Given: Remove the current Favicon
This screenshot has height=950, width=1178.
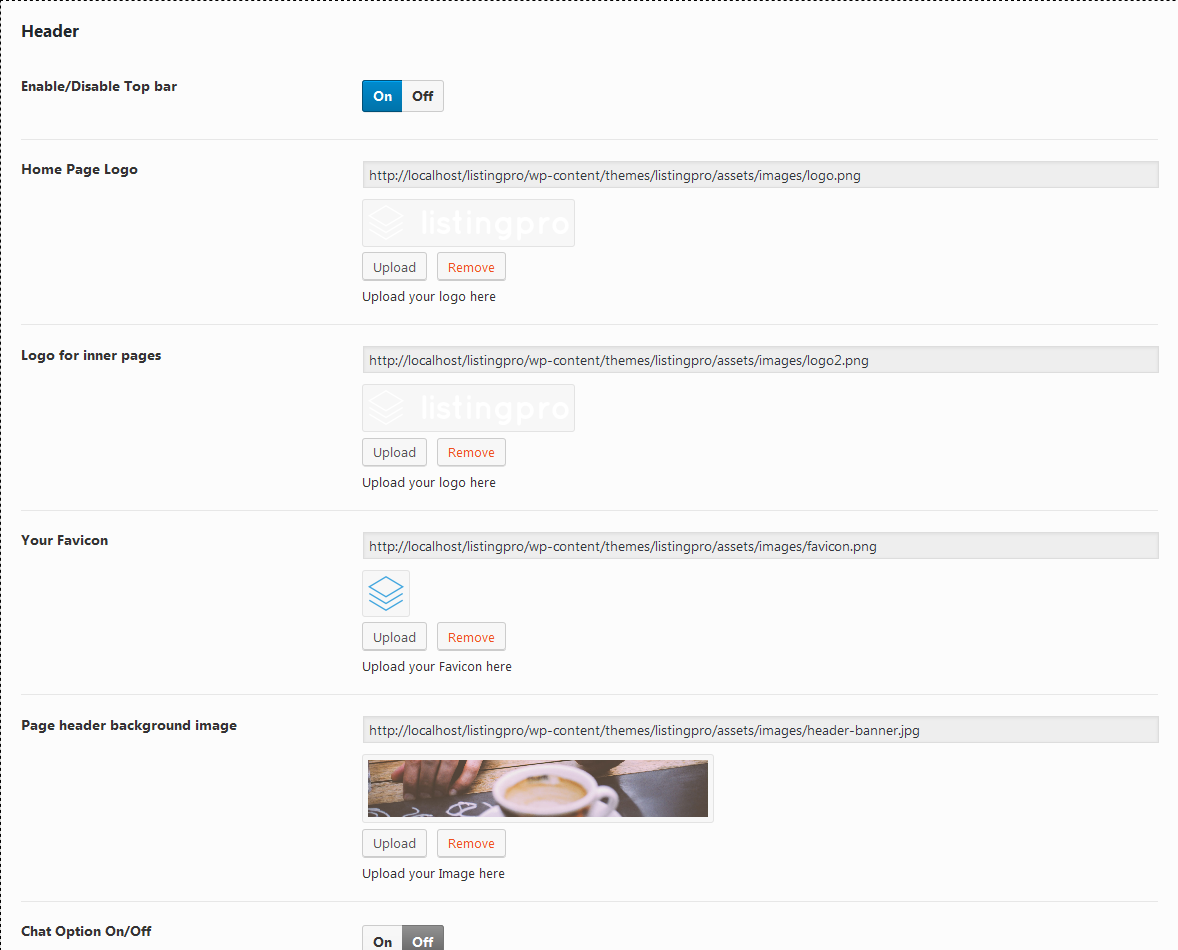Looking at the screenshot, I should [471, 637].
